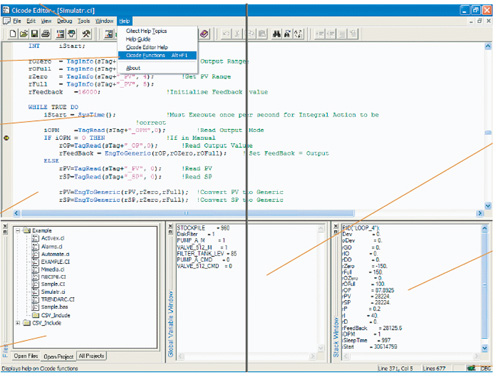Click the compile toolbar icon next to Print
Image resolution: width=500 pixels, height=377 pixels.
[61, 34]
